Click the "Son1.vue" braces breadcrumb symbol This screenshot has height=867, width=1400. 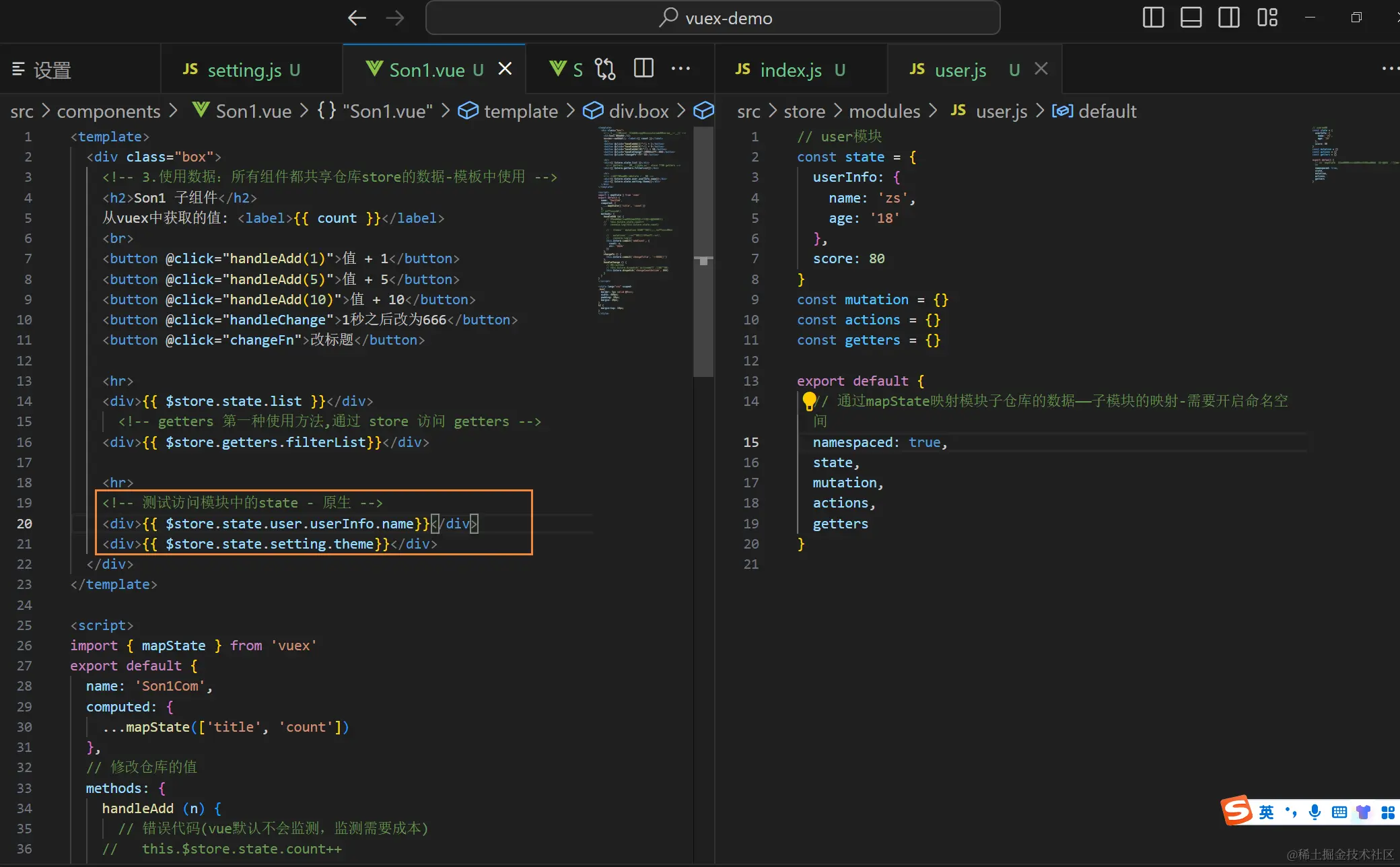pyautogui.click(x=375, y=111)
